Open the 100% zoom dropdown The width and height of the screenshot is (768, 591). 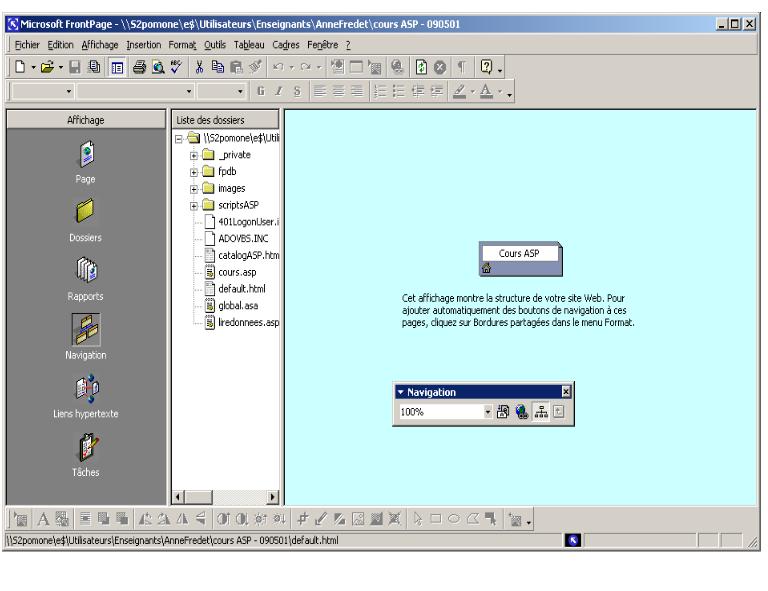click(488, 412)
